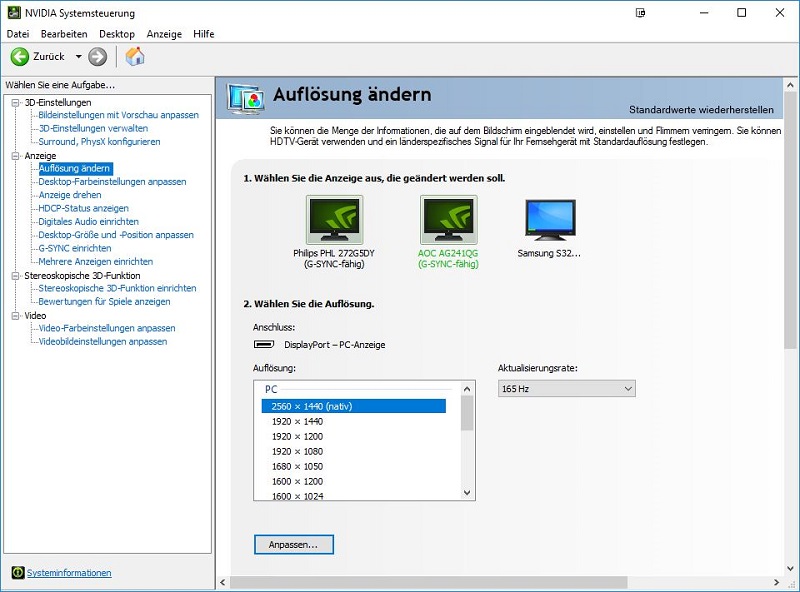
Task: Select resolution 1920 × 1080
Action: (297, 451)
